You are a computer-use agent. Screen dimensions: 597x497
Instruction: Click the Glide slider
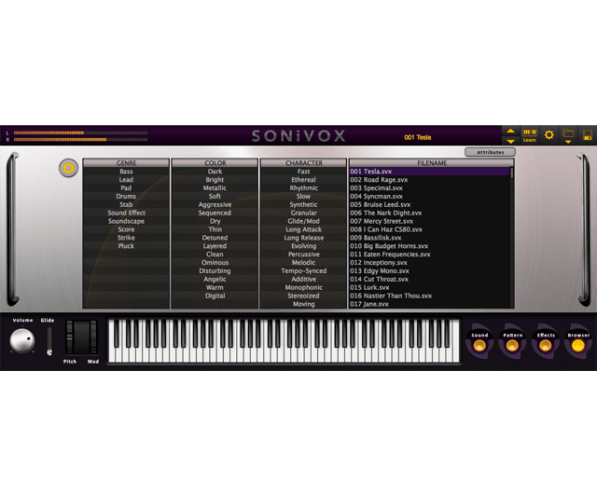coord(49,341)
